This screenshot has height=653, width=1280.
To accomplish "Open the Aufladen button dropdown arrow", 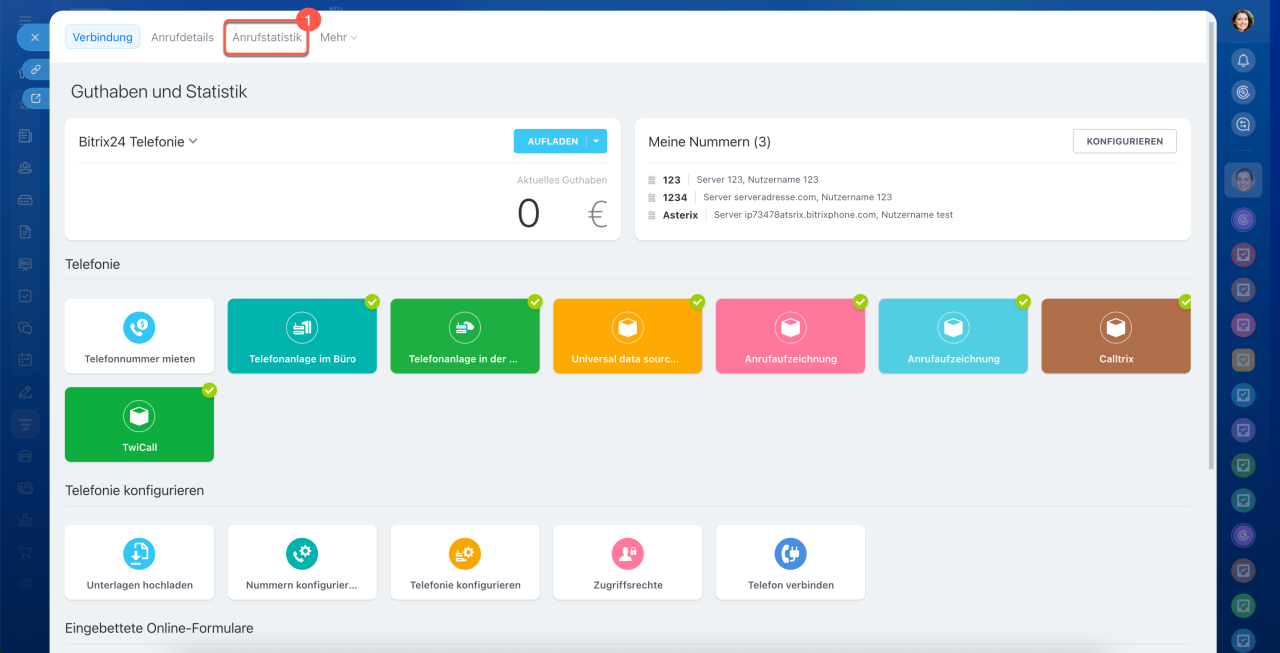I will [596, 142].
